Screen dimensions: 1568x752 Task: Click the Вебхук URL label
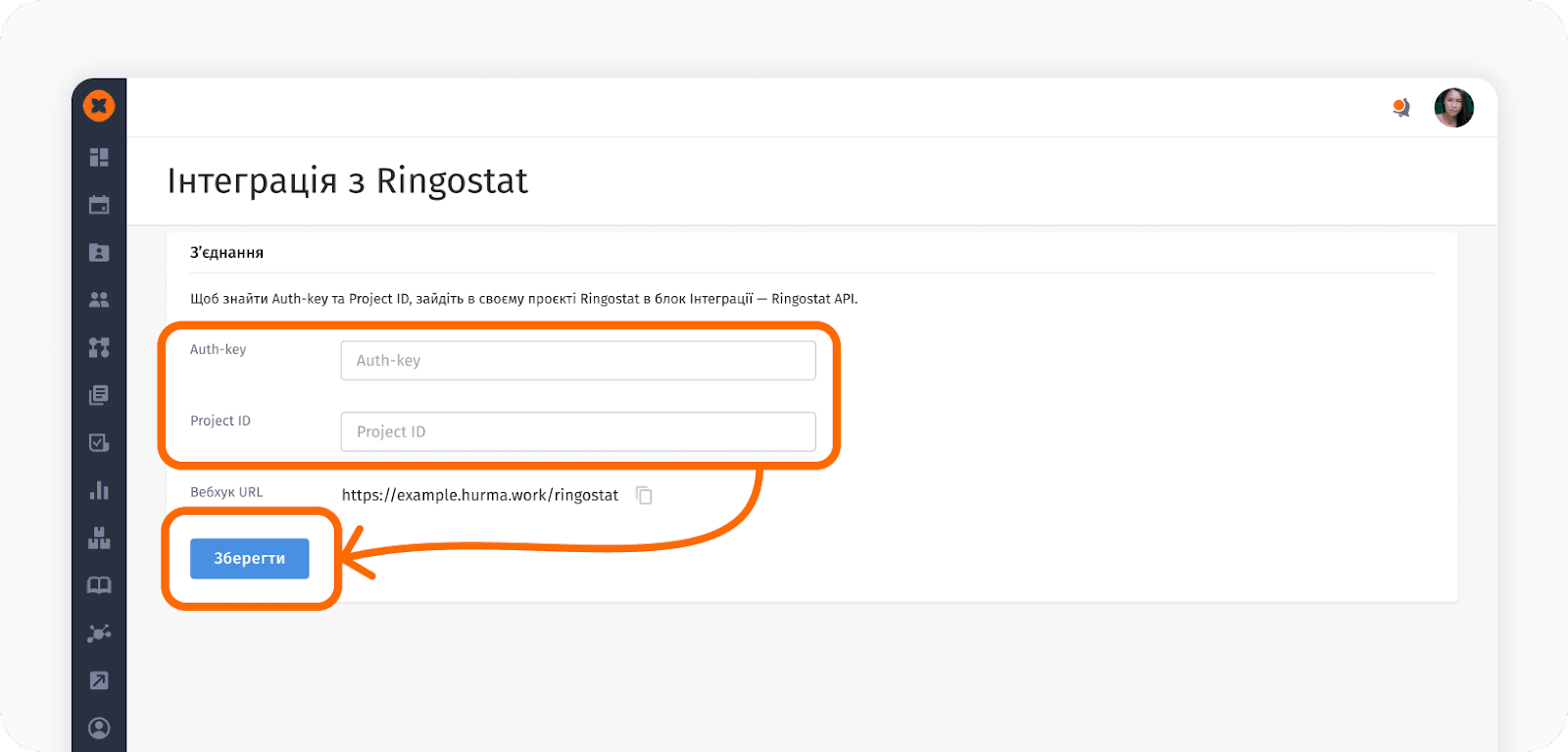click(226, 492)
